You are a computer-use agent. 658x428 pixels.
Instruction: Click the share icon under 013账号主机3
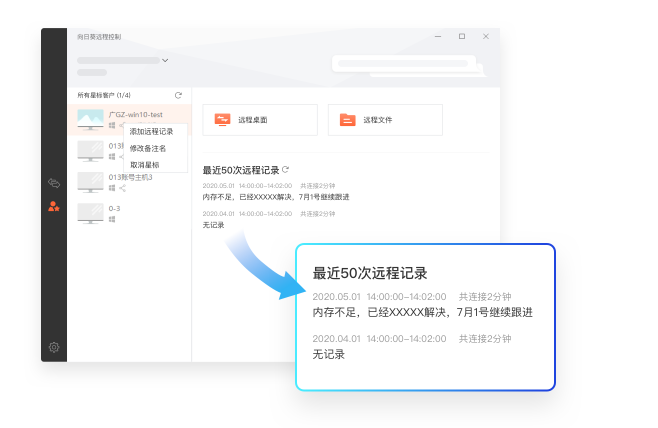pos(123,188)
